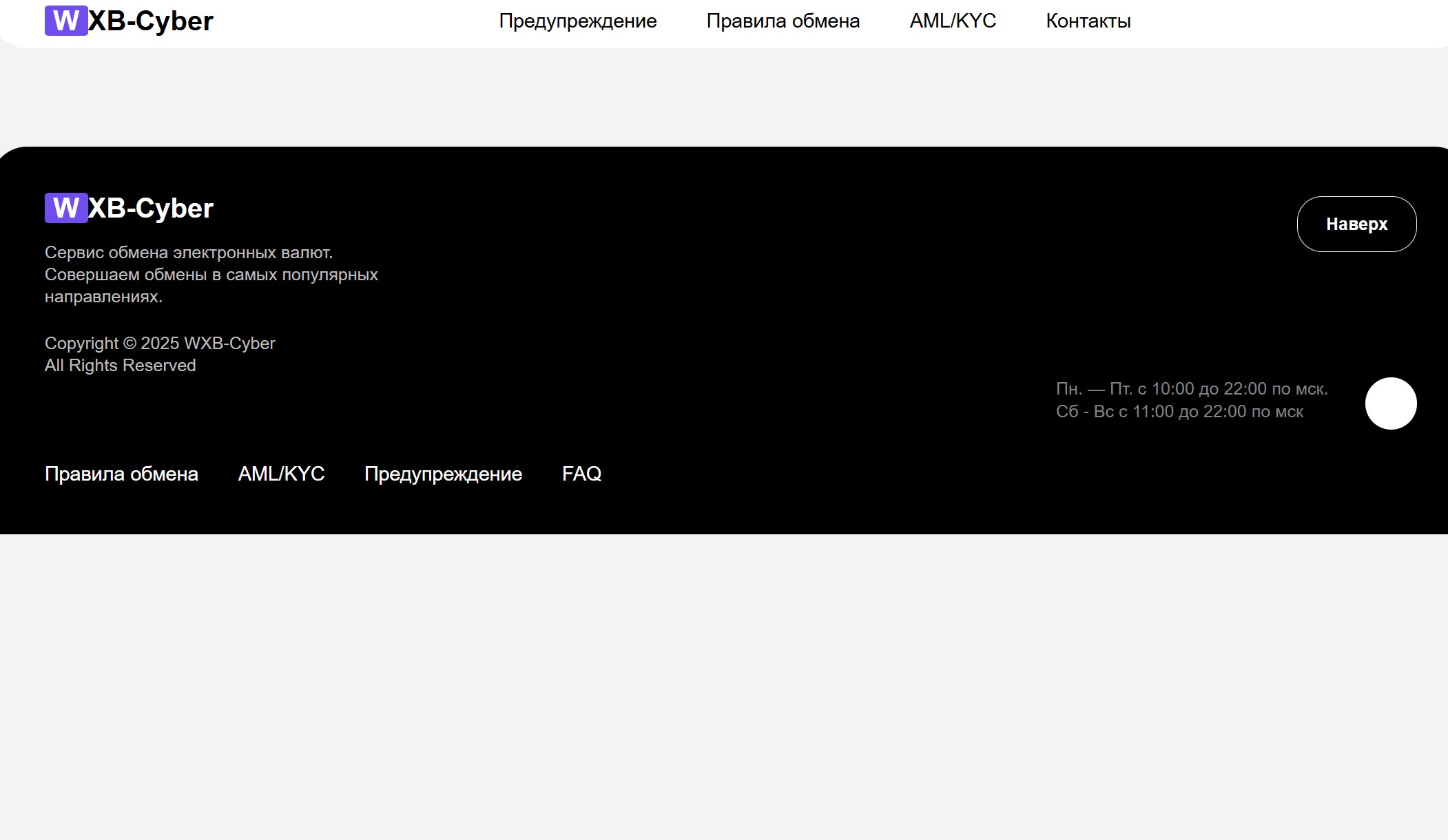
Task: Open the FAQ page from the footer
Action: pyautogui.click(x=582, y=474)
